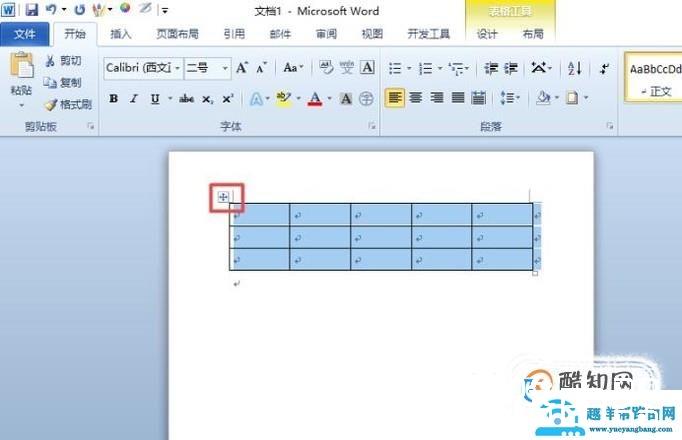The width and height of the screenshot is (682, 440).
Task: Click the Asian Layout icon
Action: click(x=538, y=68)
